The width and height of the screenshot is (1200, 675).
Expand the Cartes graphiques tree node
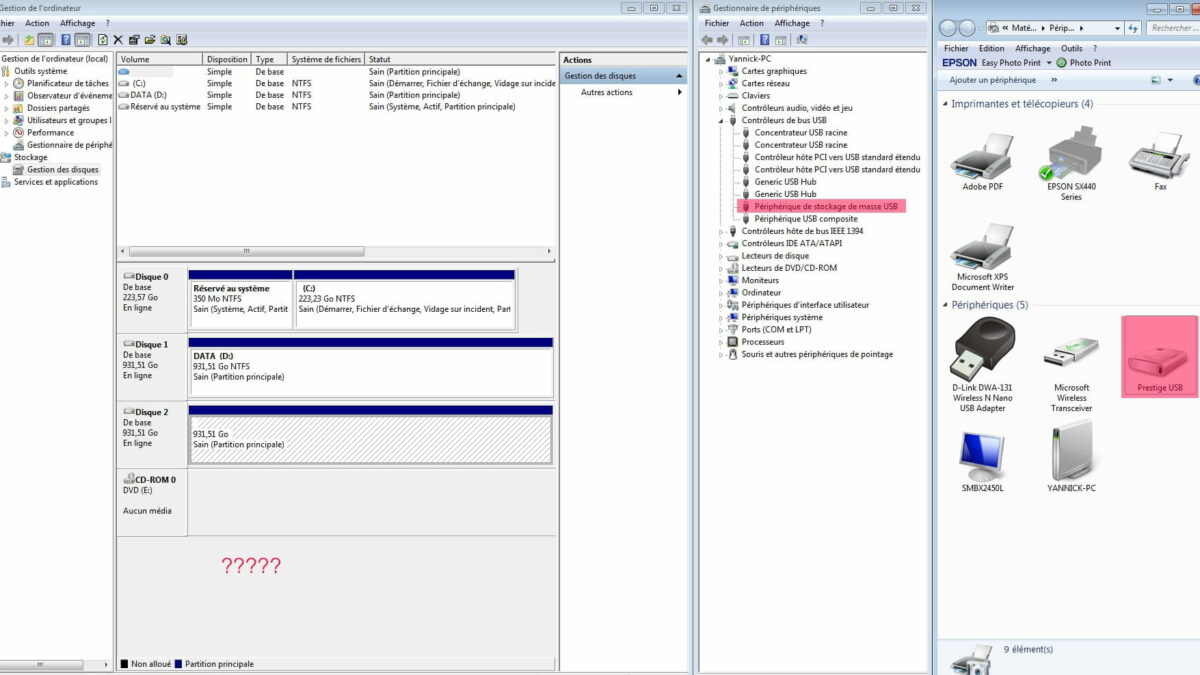[721, 72]
